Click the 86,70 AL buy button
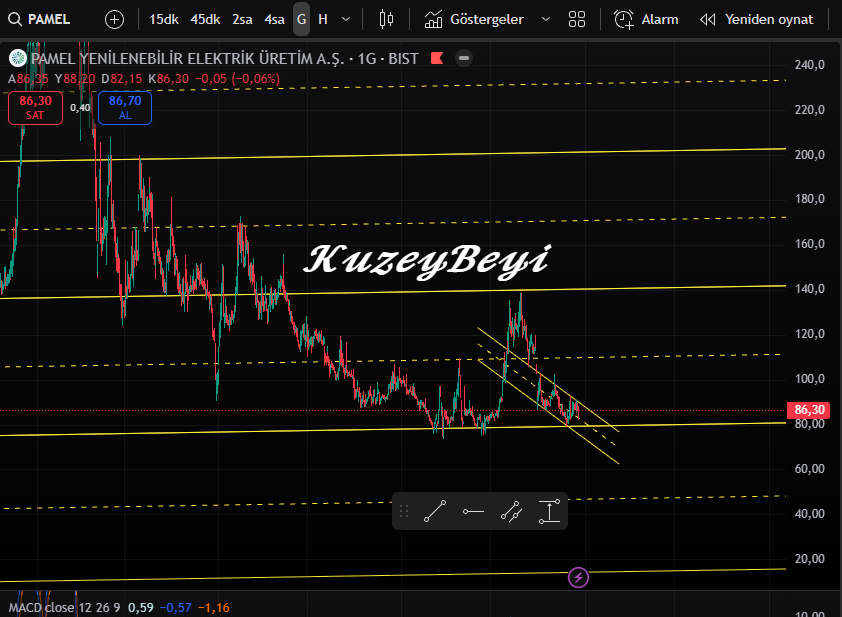842x617 pixels. tap(125, 108)
